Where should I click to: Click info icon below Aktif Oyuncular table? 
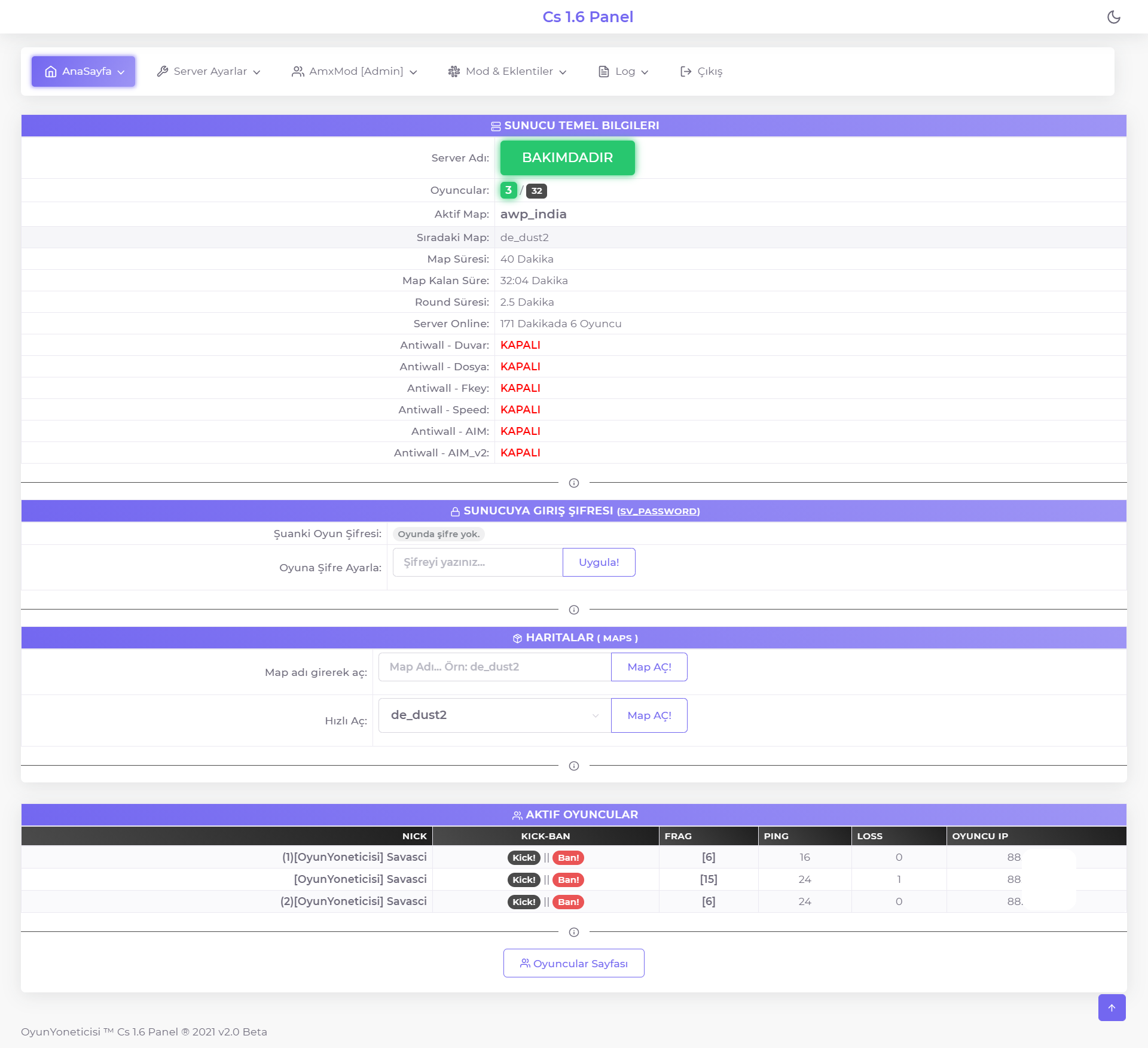574,932
